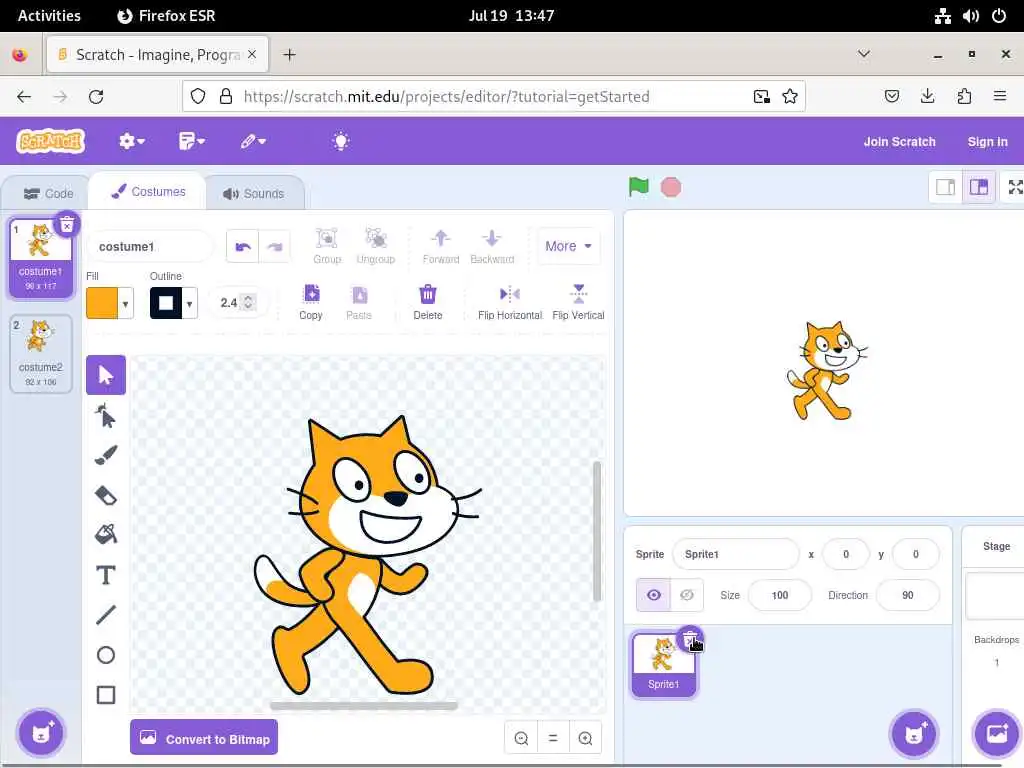1024x768 pixels.
Task: Click the Firefox ESR top bar menu
Action: pos(166,16)
